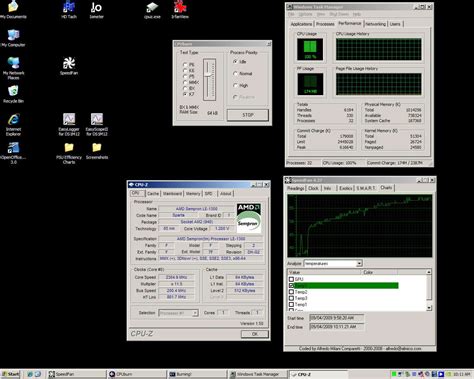Image resolution: width=474 pixels, height=379 pixels.
Task: Choose the P6 test type in CPUburn
Action: coord(185,65)
